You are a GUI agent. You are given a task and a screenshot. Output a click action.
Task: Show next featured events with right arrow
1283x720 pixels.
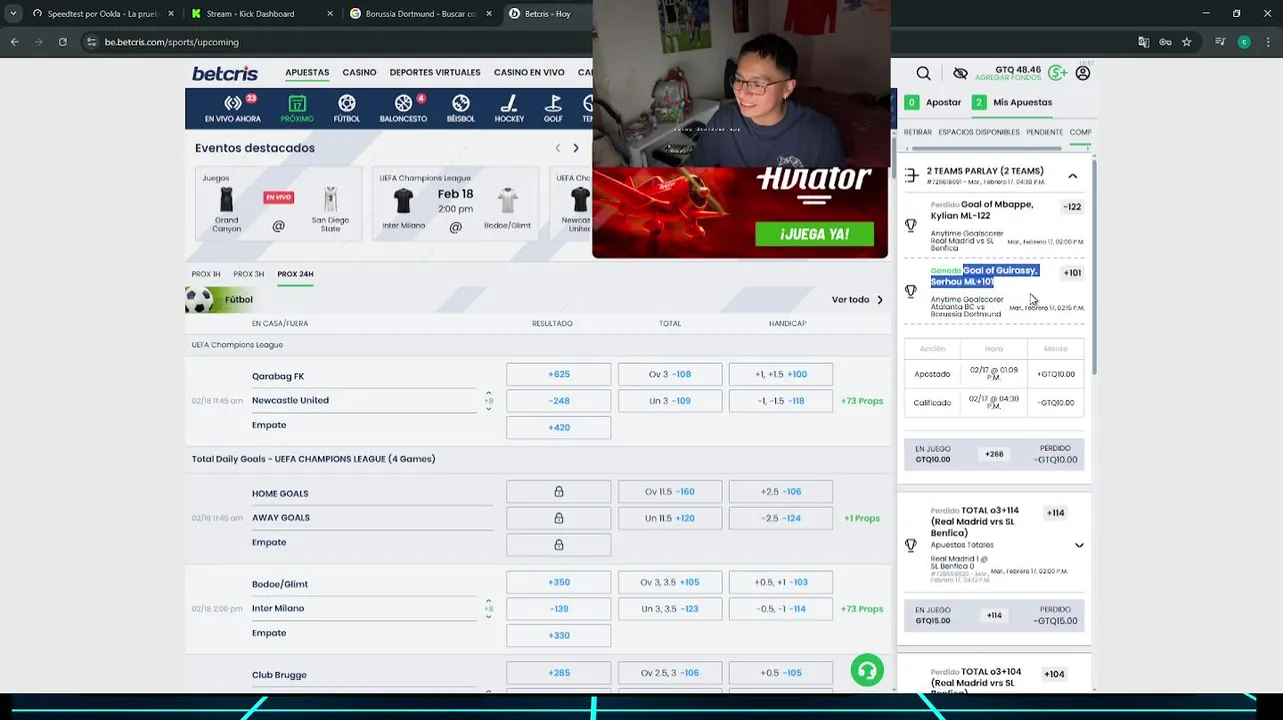click(576, 148)
